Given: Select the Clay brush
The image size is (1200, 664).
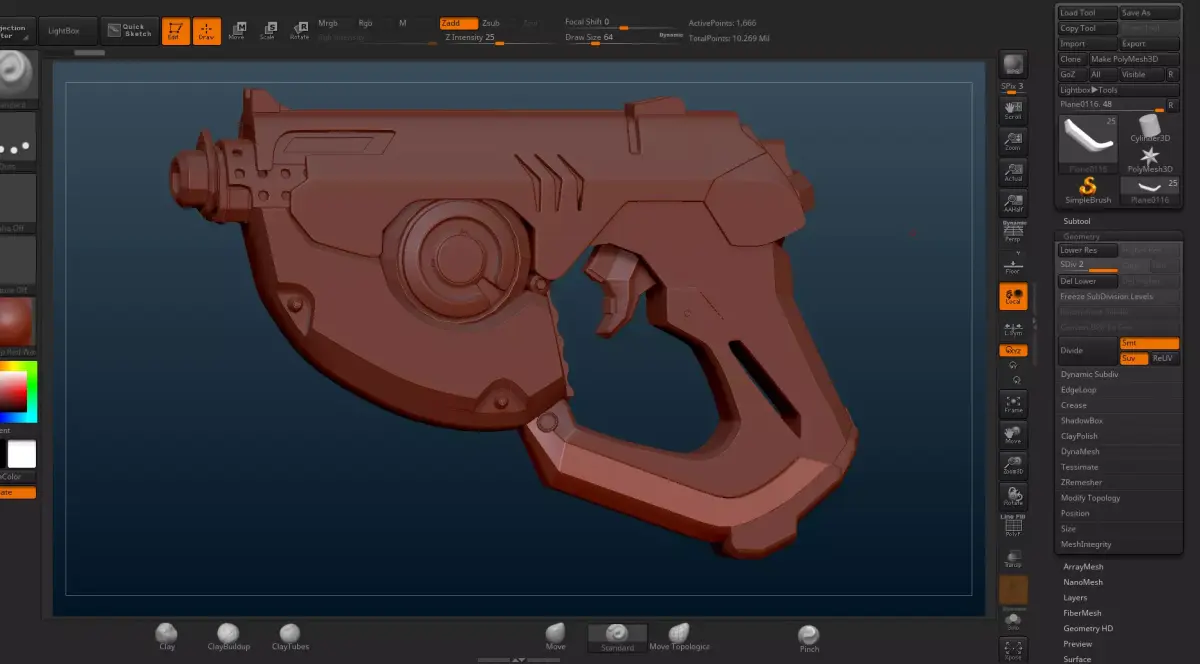Looking at the screenshot, I should (x=167, y=636).
